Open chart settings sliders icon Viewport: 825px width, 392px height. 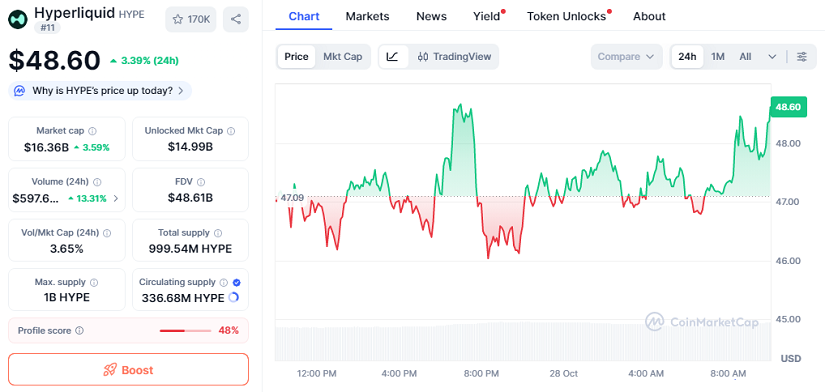click(802, 57)
